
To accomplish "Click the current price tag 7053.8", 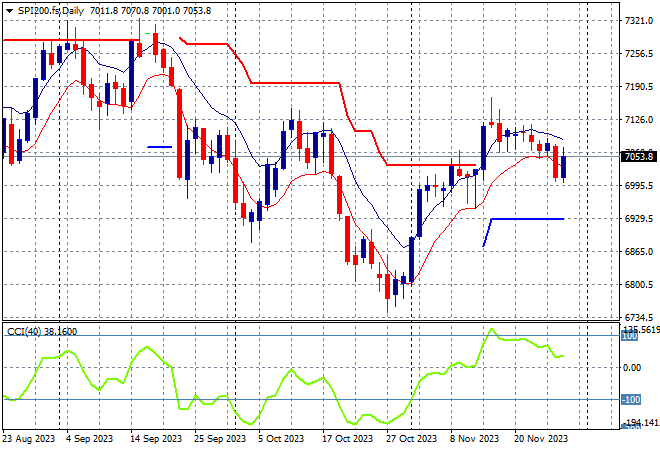I will coord(638,157).
